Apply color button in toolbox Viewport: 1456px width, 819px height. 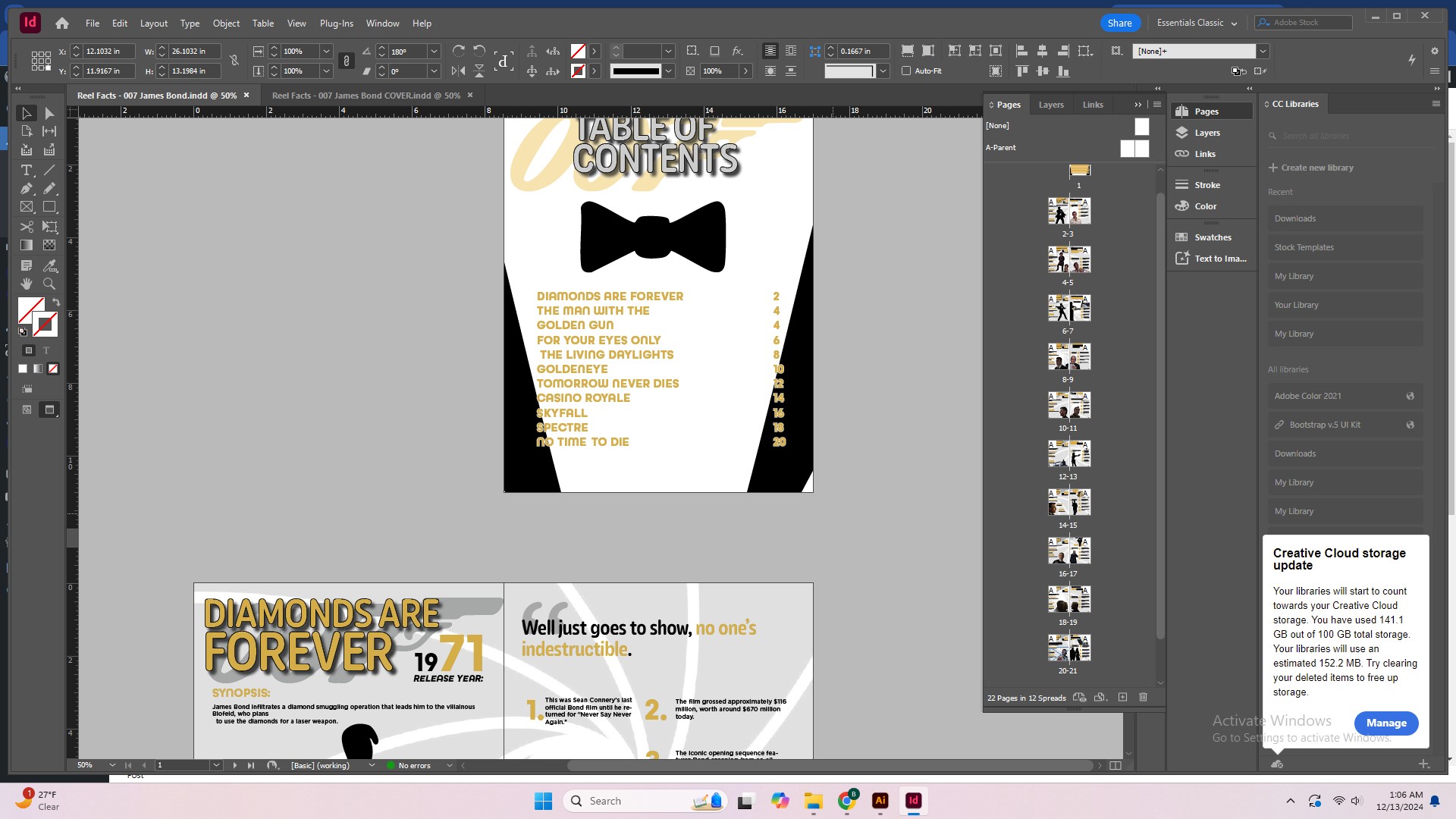click(23, 369)
